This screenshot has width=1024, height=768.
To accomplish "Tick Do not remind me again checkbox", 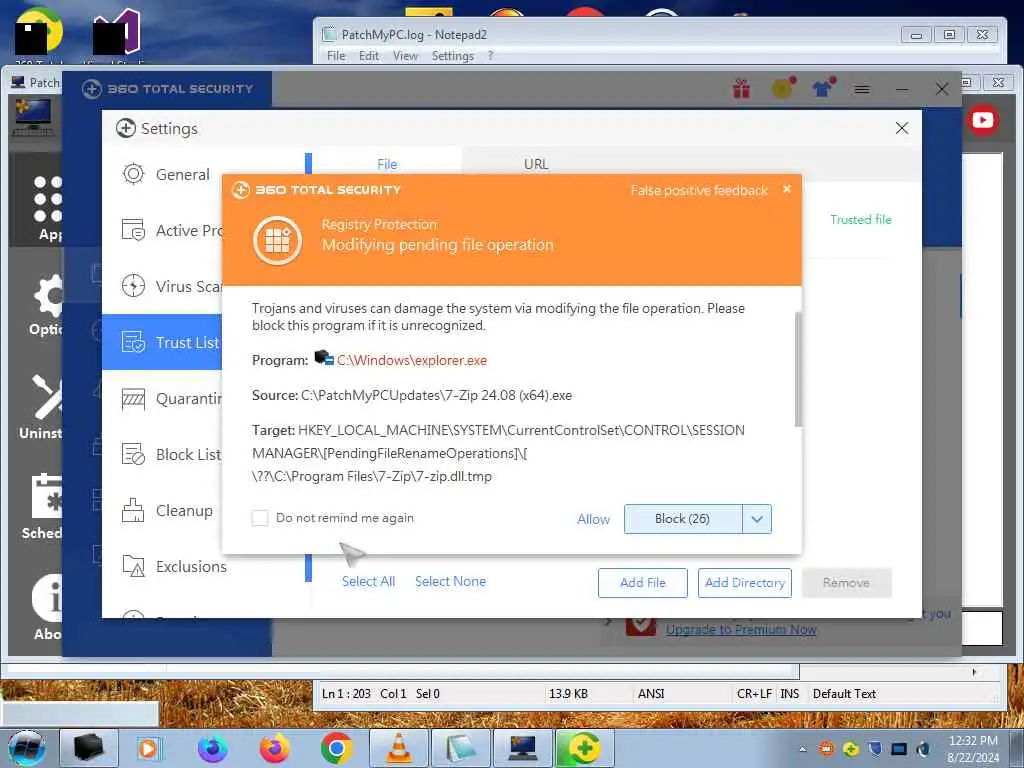I will coord(260,518).
